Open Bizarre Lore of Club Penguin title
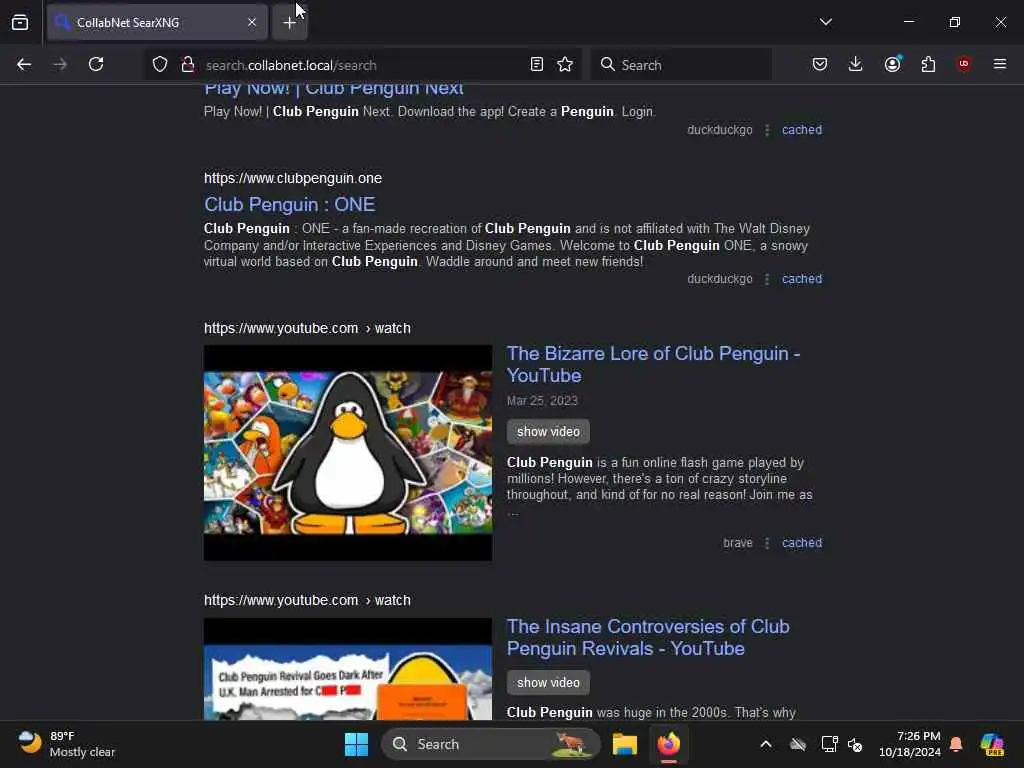The width and height of the screenshot is (1024, 768). click(653, 364)
